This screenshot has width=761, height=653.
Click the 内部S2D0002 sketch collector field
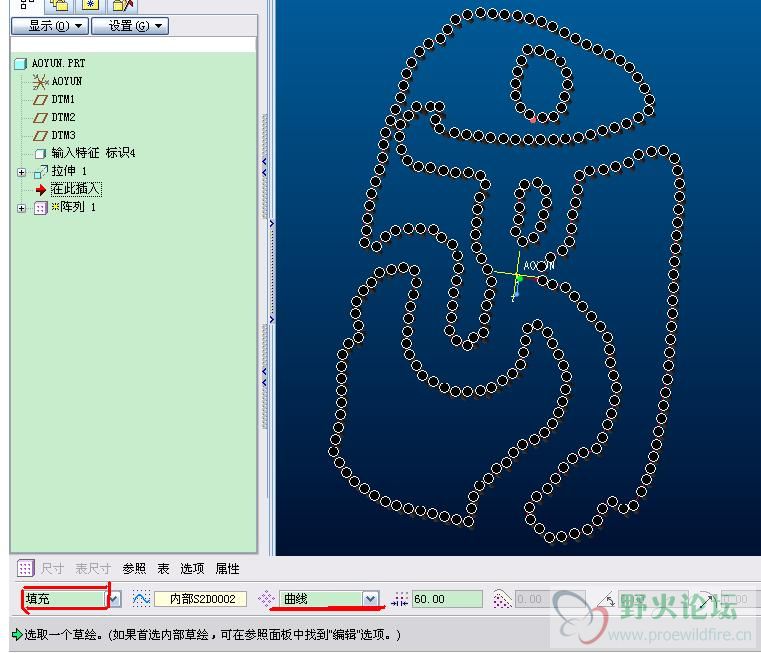(200, 599)
